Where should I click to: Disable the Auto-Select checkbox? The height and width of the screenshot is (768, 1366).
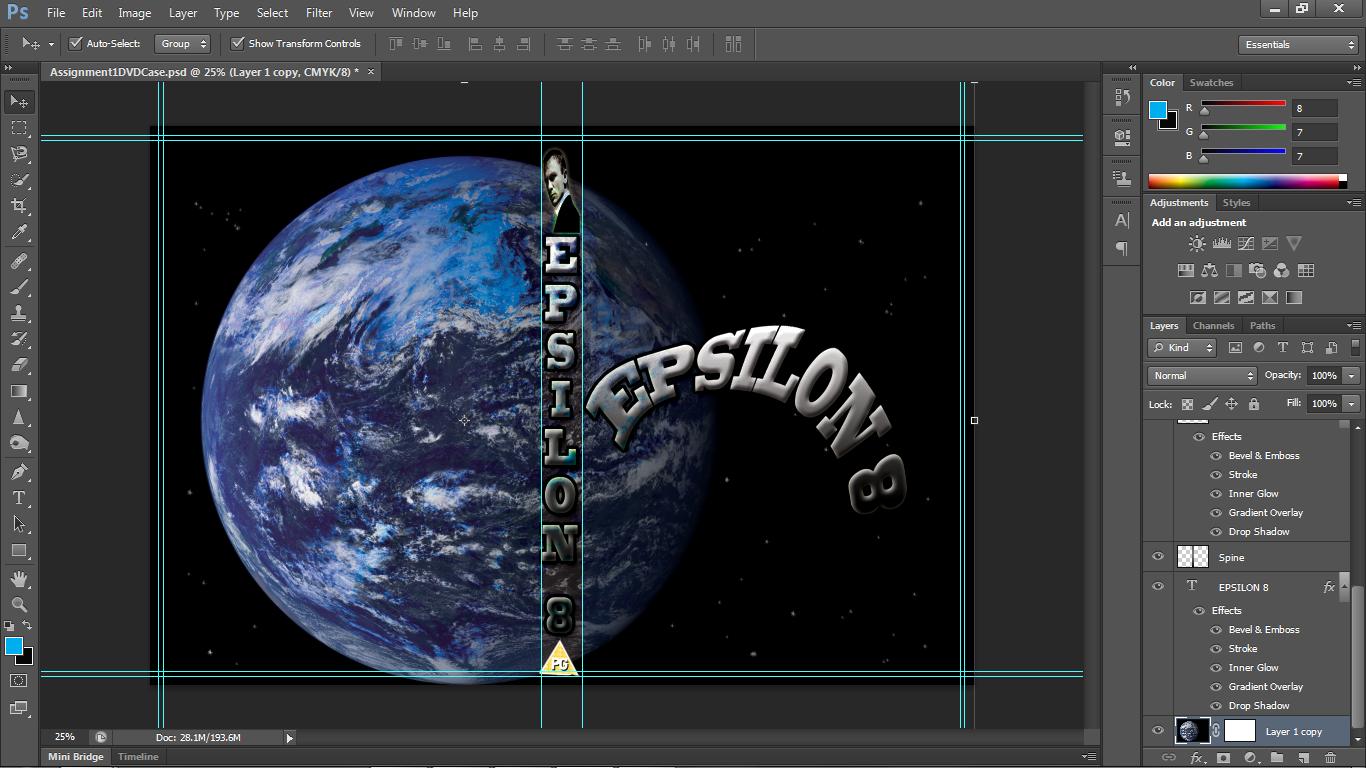point(77,43)
